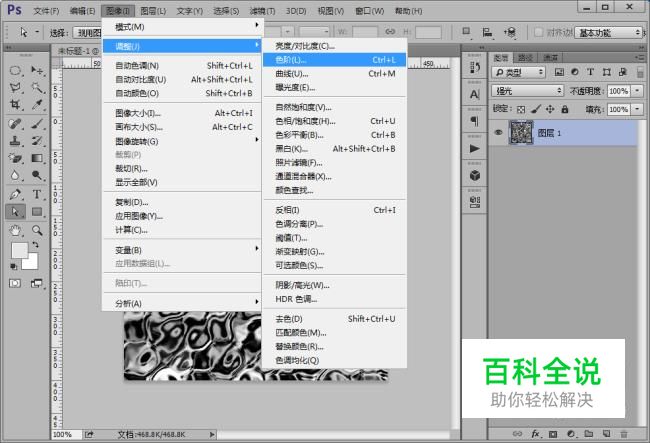Screen dimensions: 650x443
Task: Click the foreground color swatch
Action: (18, 249)
